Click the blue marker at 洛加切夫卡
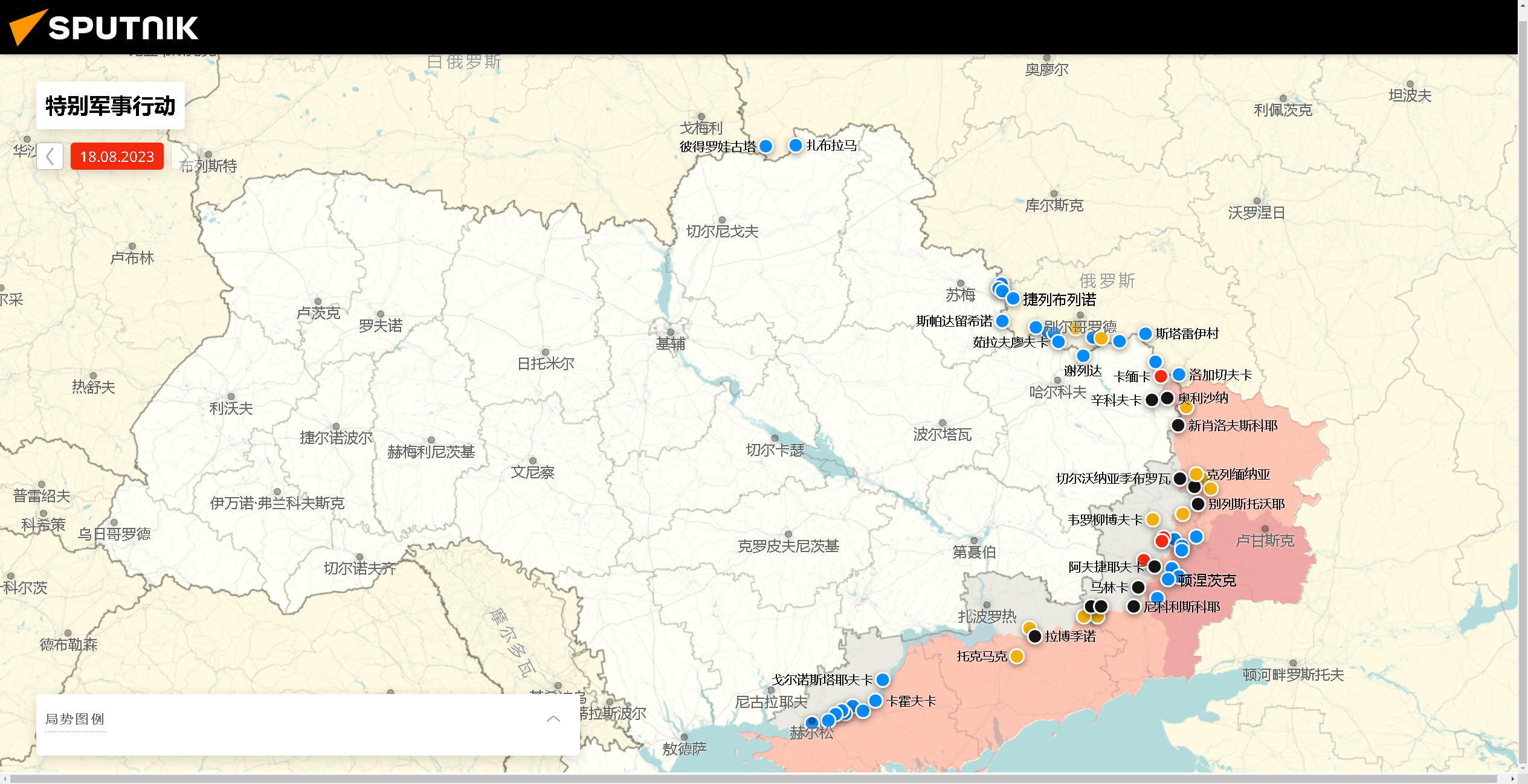 coord(1179,374)
